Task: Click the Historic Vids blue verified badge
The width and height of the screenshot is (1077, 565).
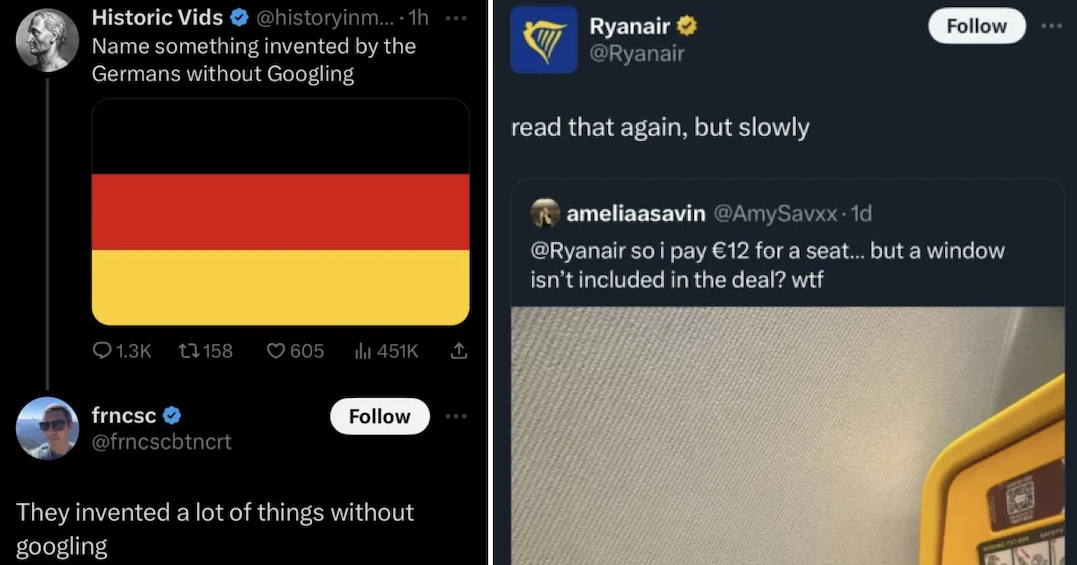Action: coord(239,18)
